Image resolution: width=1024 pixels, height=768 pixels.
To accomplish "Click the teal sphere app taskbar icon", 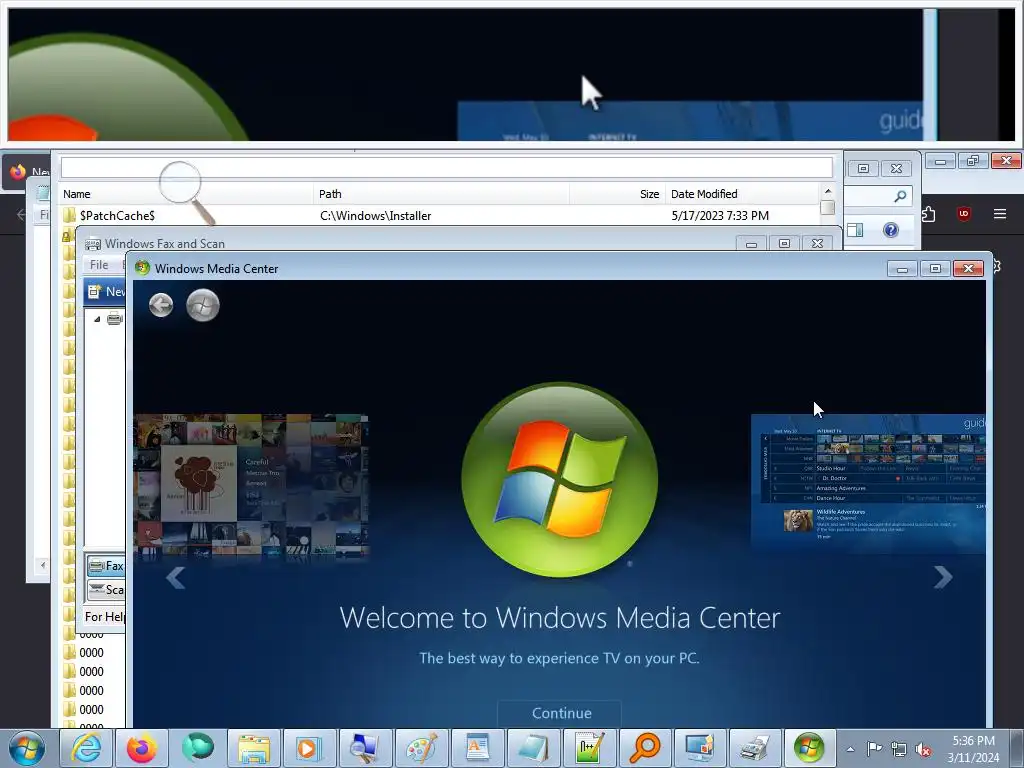I will 198,748.
